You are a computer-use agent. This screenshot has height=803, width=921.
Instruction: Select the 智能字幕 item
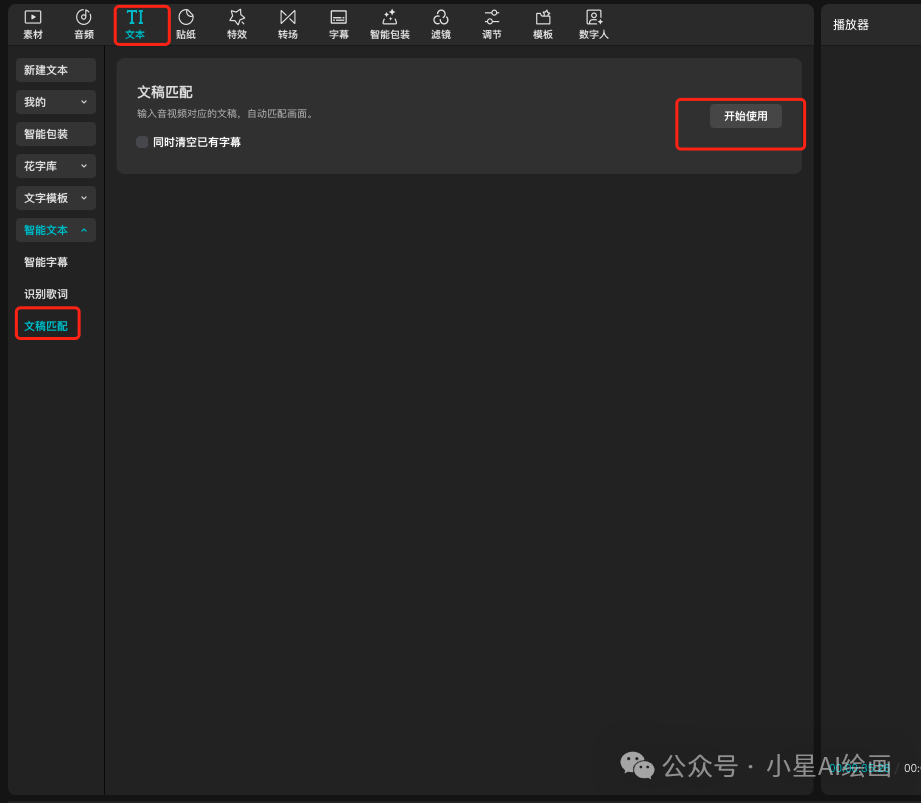[x=46, y=262]
